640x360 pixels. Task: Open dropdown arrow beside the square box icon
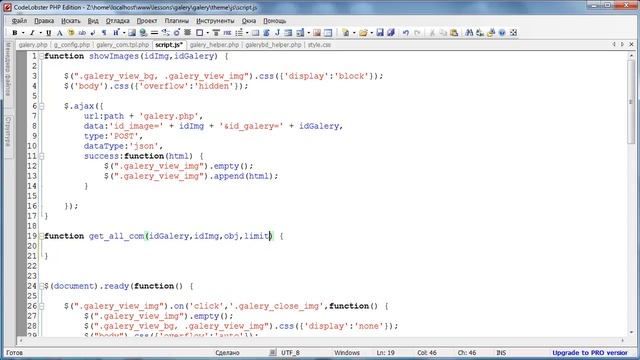[207, 33]
